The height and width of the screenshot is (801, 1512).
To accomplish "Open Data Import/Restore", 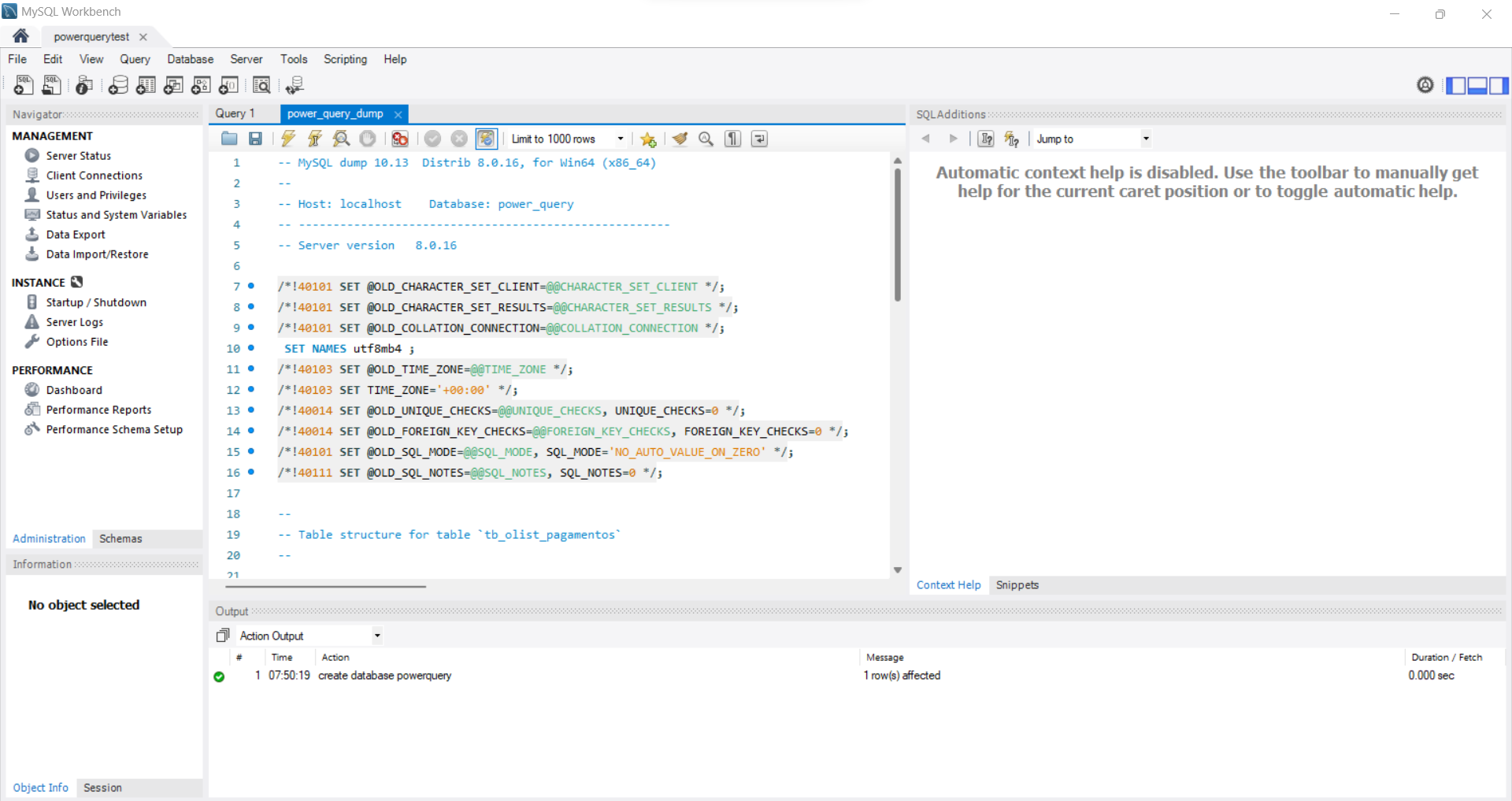I will click(97, 254).
